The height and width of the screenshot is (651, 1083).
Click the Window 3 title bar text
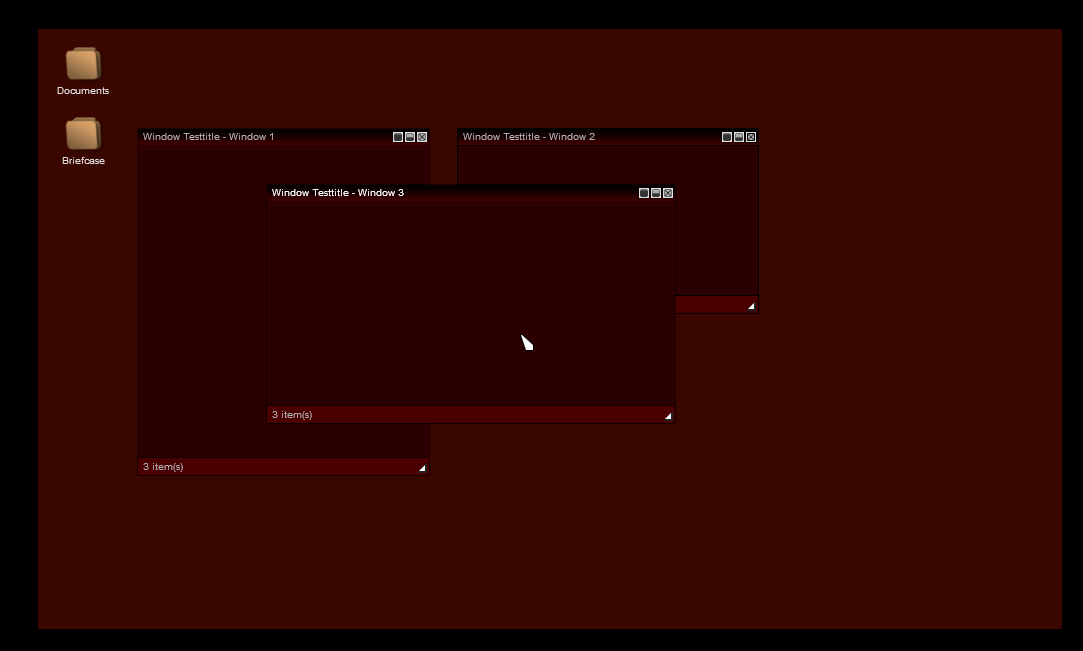click(337, 193)
